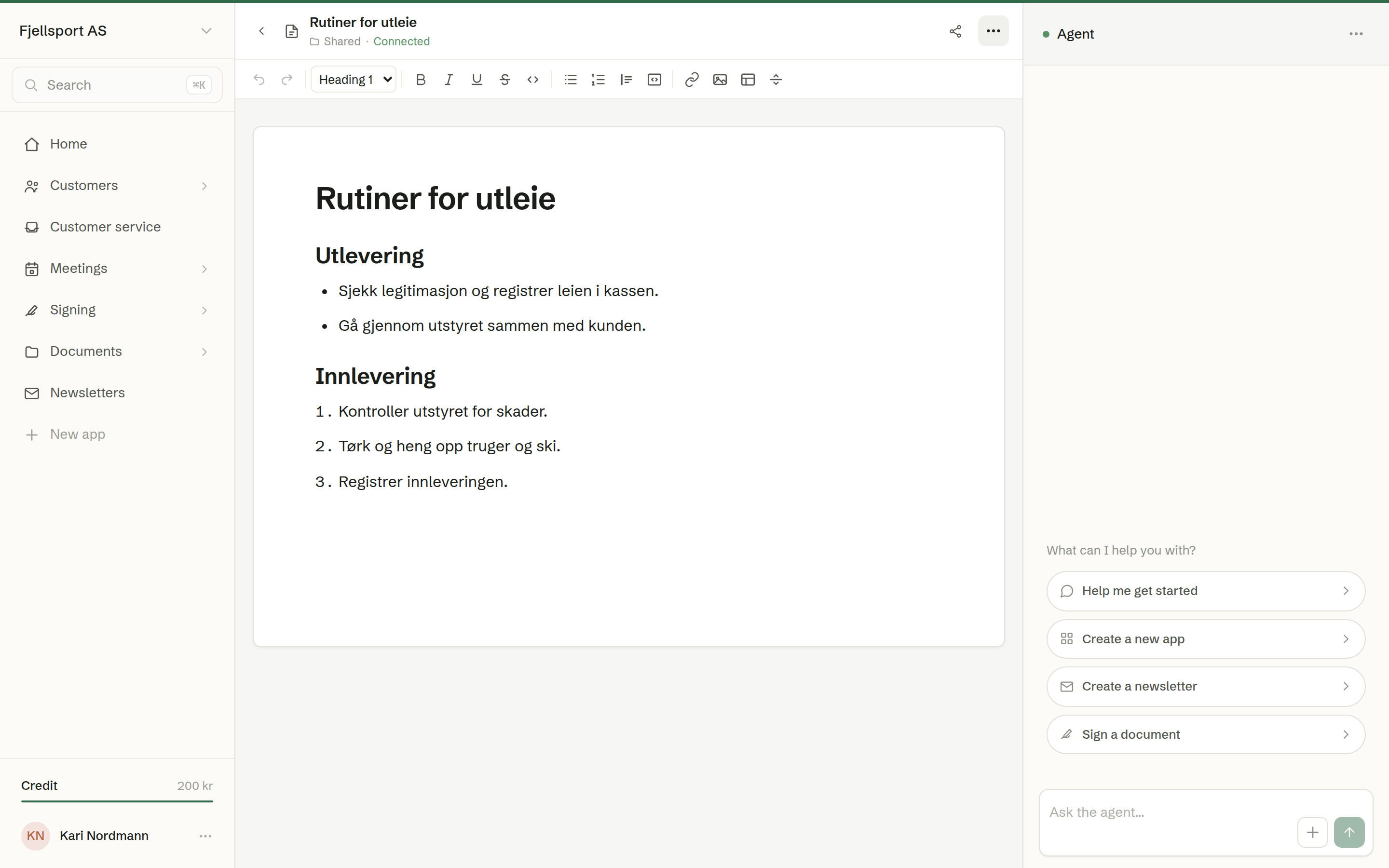Open the Heading 1 style dropdown
This screenshot has height=868, width=1389.
(354, 80)
